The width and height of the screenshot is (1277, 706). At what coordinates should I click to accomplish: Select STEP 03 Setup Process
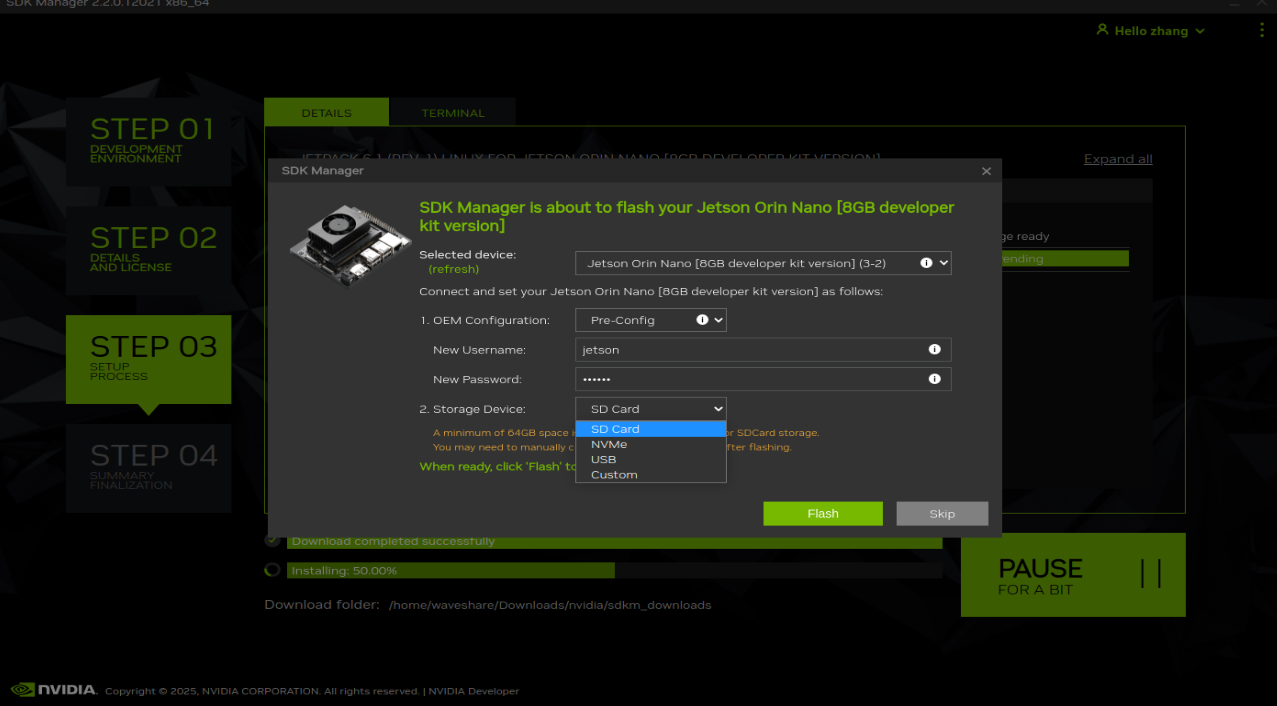coord(149,359)
